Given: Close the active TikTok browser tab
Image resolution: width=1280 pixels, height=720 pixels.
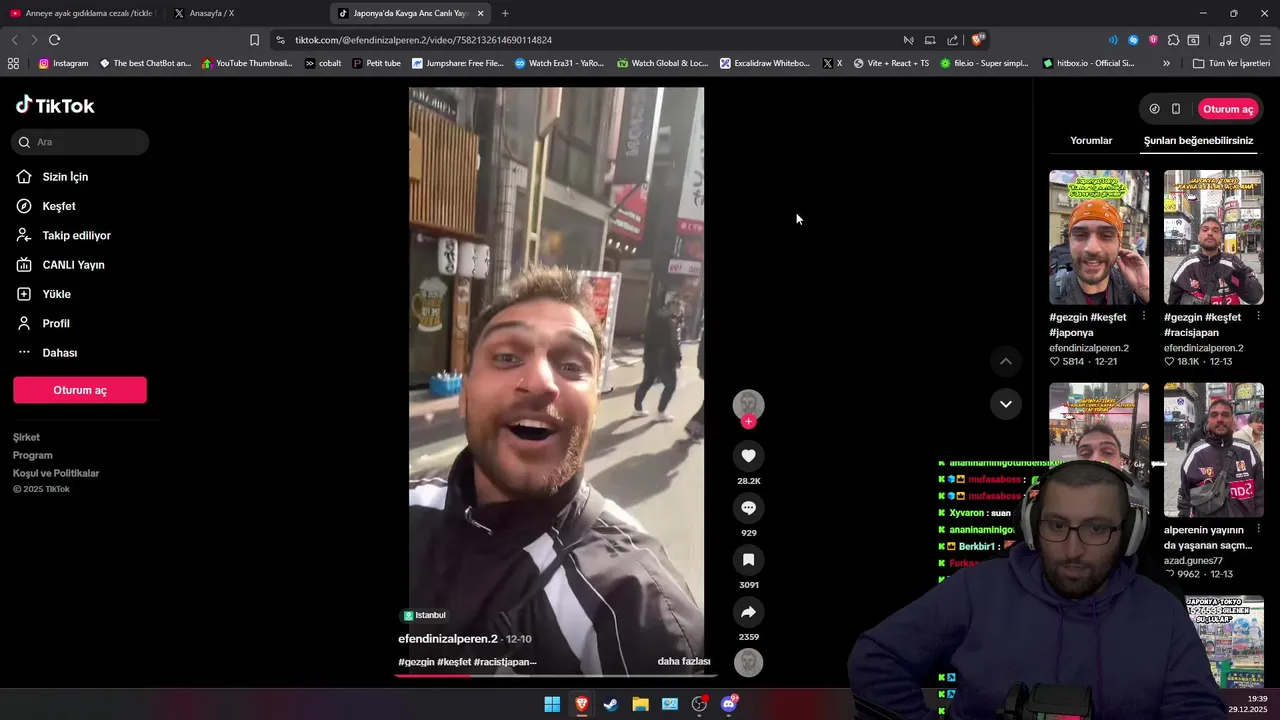Looking at the screenshot, I should (x=480, y=13).
